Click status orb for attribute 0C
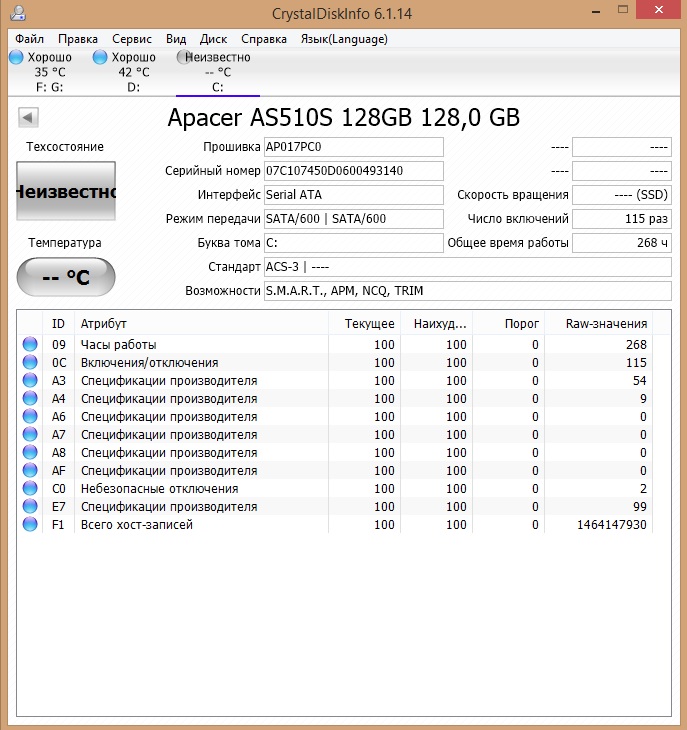Viewport: 687px width, 730px height. pos(30,362)
